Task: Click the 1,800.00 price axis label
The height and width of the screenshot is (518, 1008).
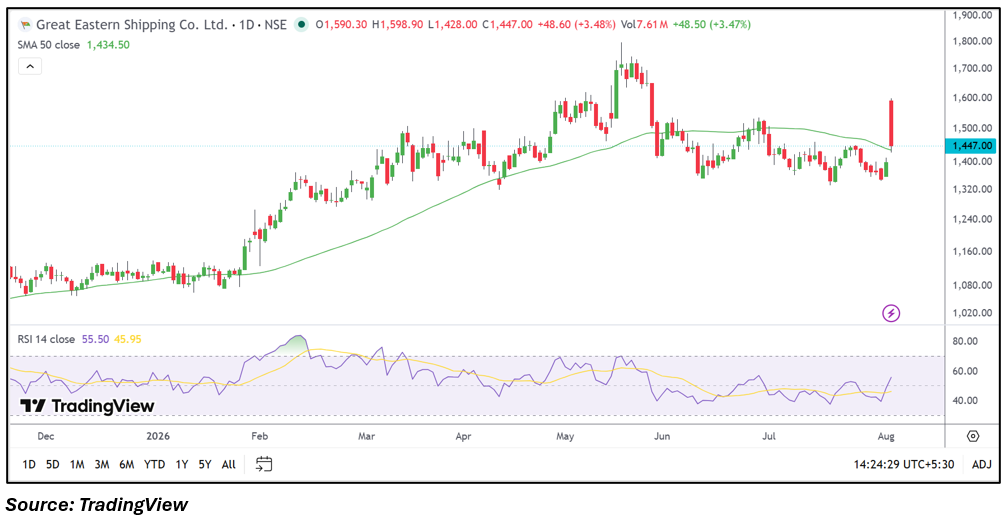Action: click(974, 41)
